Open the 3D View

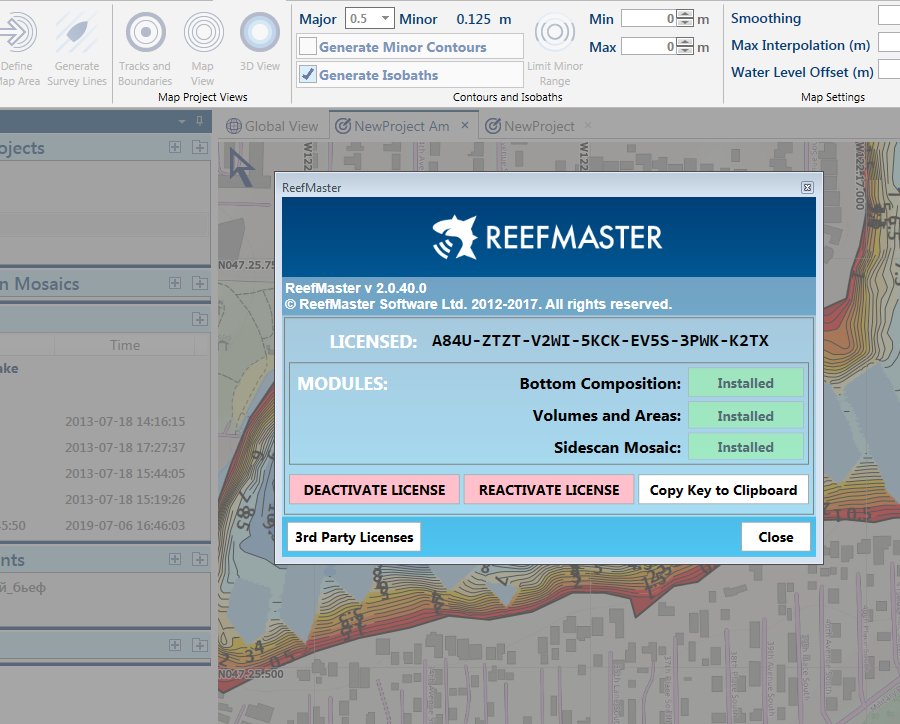tap(260, 34)
